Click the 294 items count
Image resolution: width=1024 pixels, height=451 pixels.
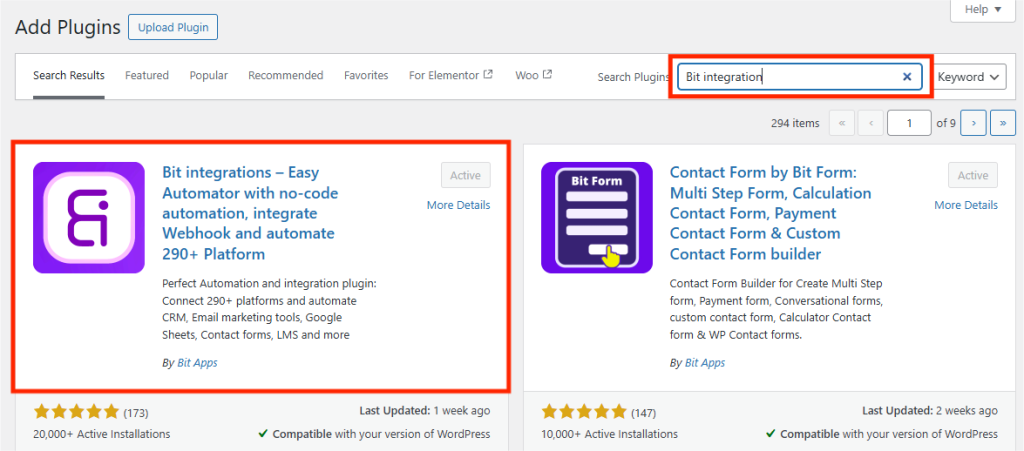pyautogui.click(x=795, y=123)
